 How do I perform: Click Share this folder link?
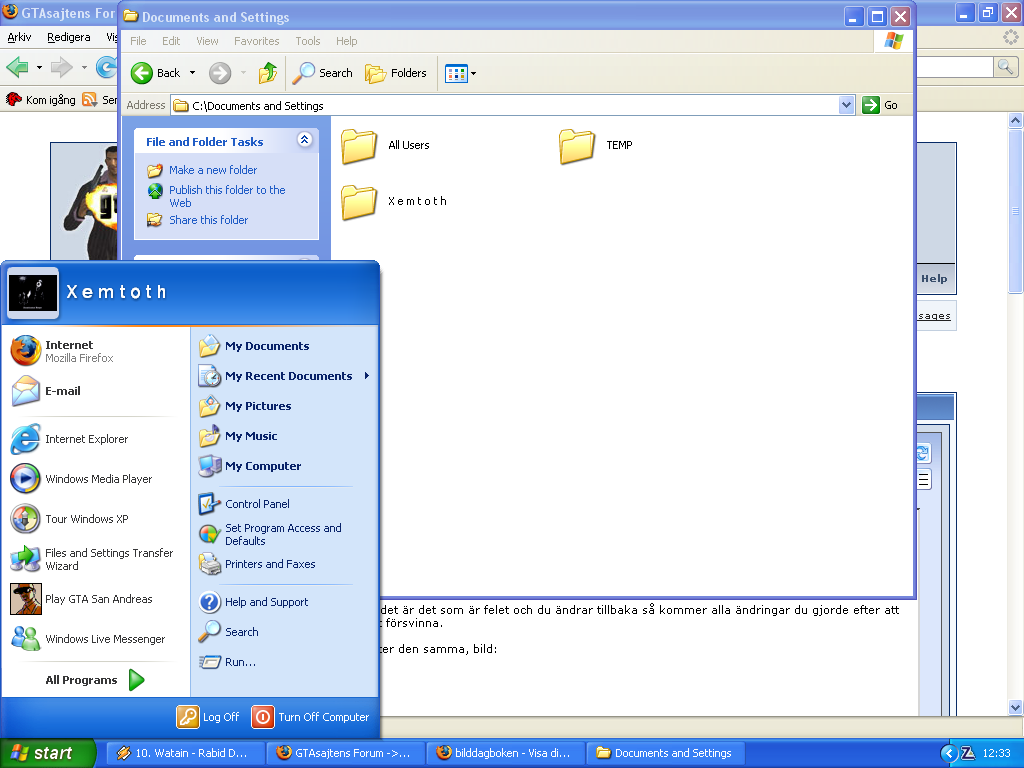pyautogui.click(x=208, y=220)
